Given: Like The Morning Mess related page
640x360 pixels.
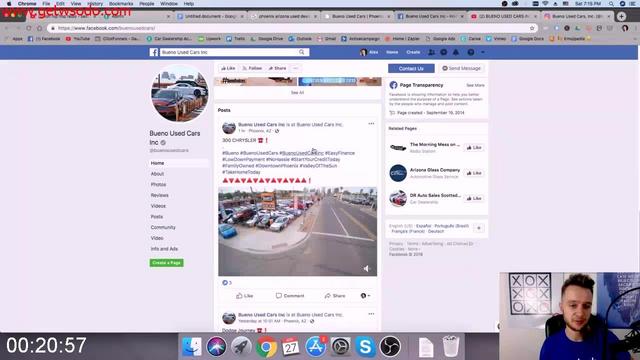Looking at the screenshot, I should click(x=474, y=147).
